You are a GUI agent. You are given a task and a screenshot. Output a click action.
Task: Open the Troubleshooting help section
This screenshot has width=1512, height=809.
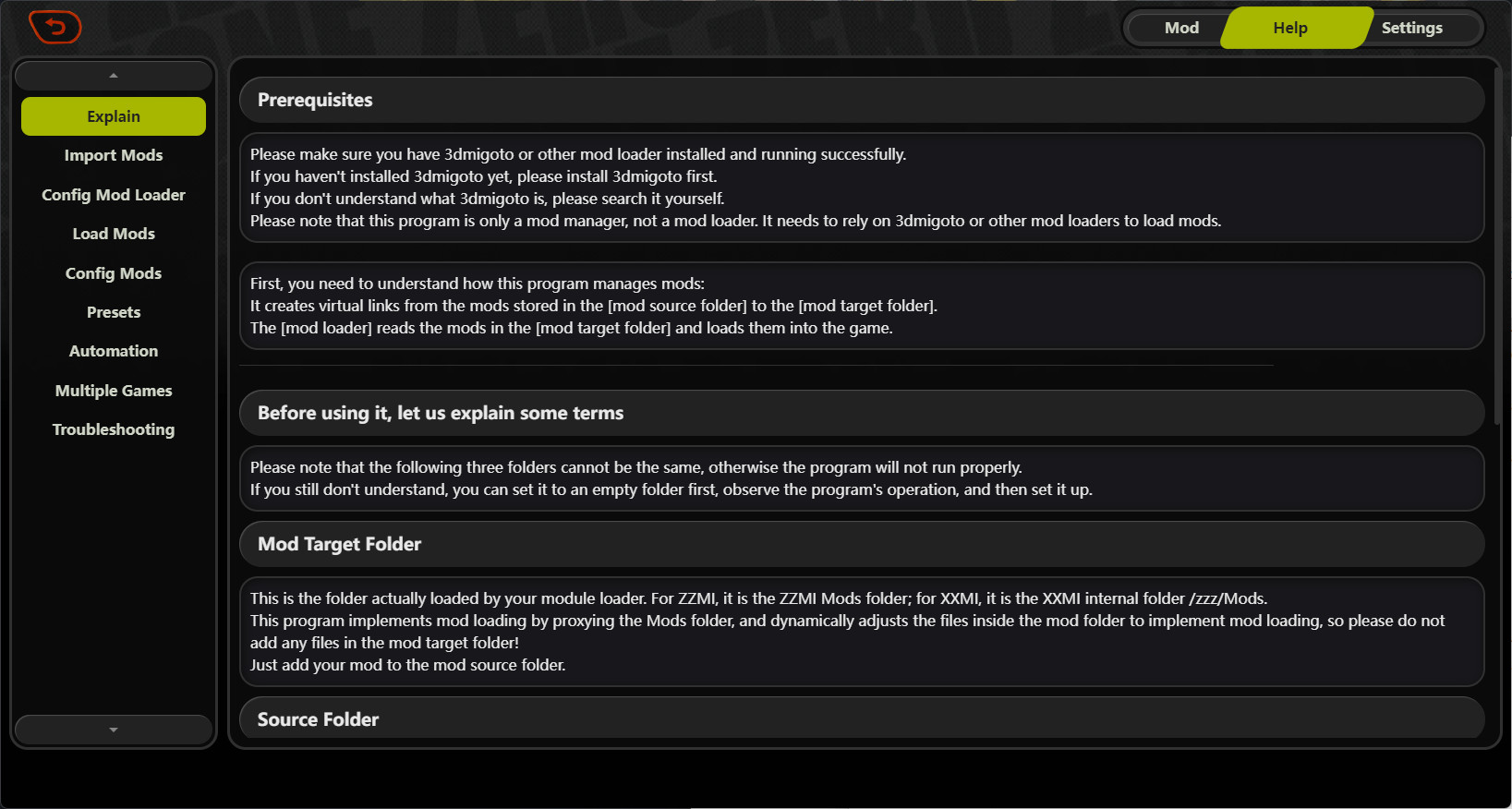click(x=113, y=429)
